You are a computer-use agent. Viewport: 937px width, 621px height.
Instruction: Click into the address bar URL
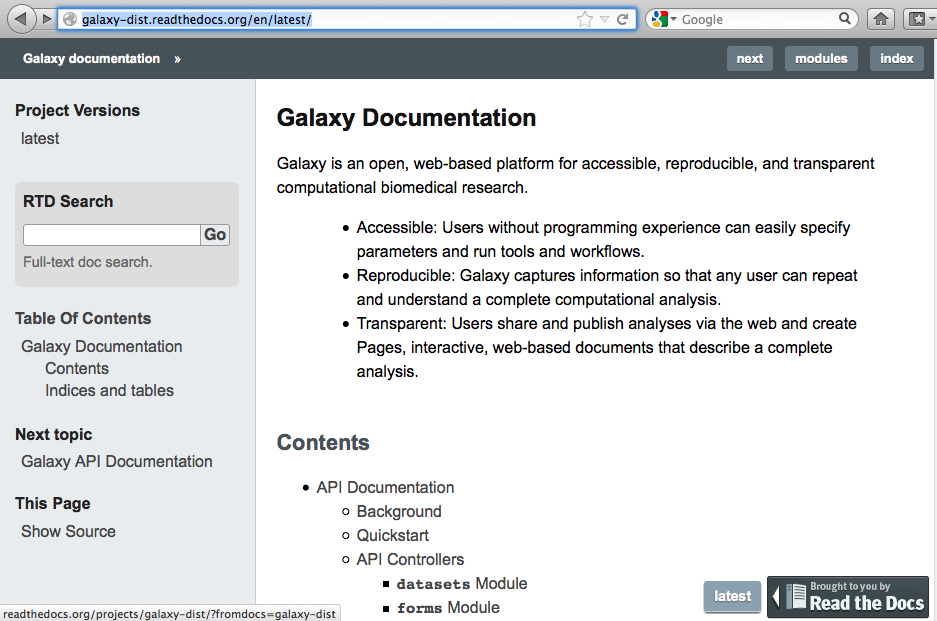click(x=197, y=20)
